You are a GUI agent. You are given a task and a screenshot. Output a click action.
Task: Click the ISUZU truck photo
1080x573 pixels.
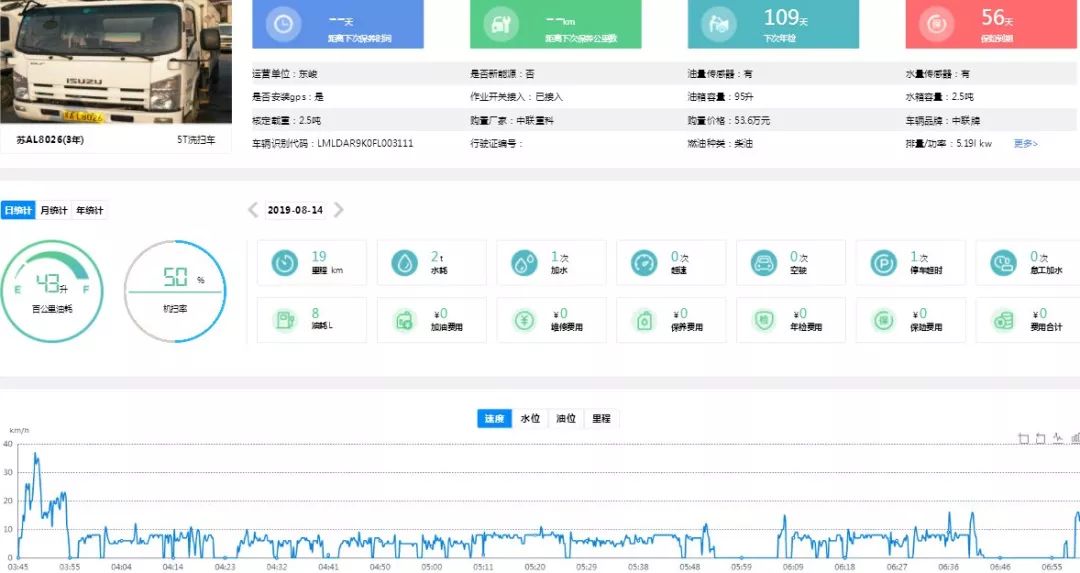pyautogui.click(x=116, y=61)
